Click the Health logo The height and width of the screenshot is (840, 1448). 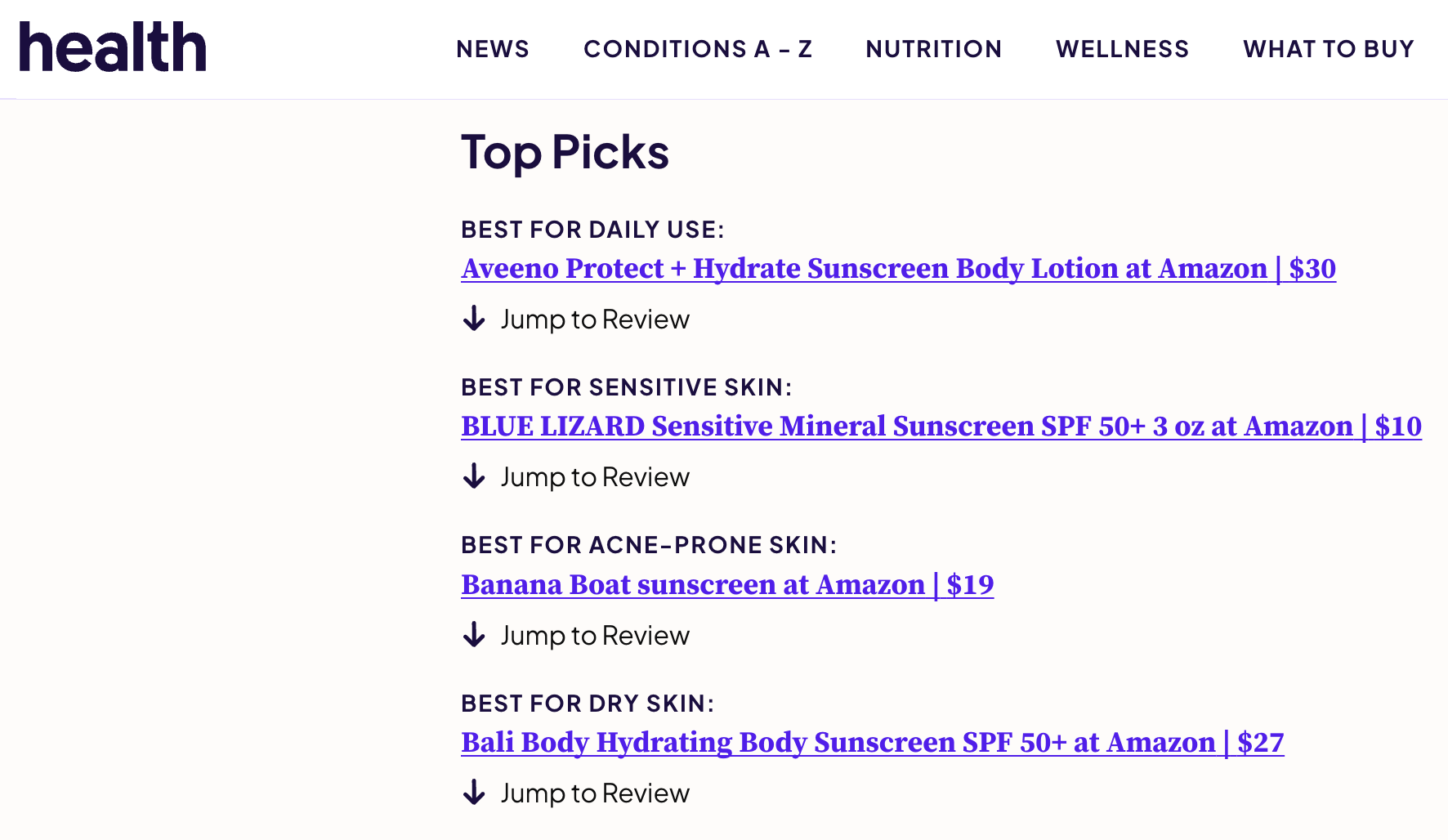click(x=113, y=47)
